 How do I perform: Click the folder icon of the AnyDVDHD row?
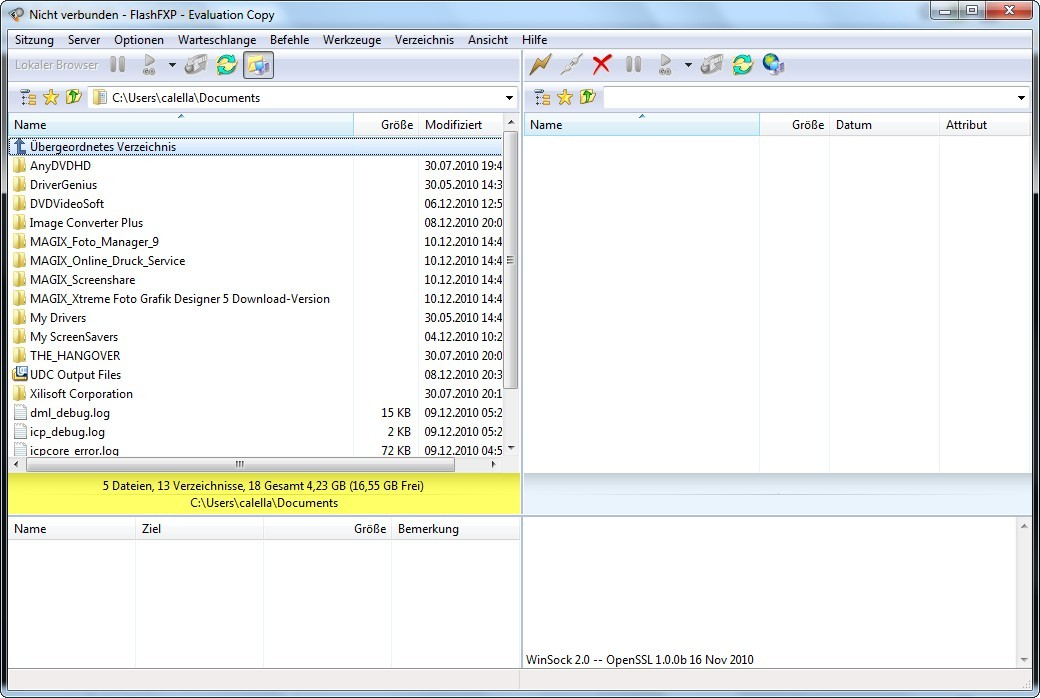coord(20,165)
